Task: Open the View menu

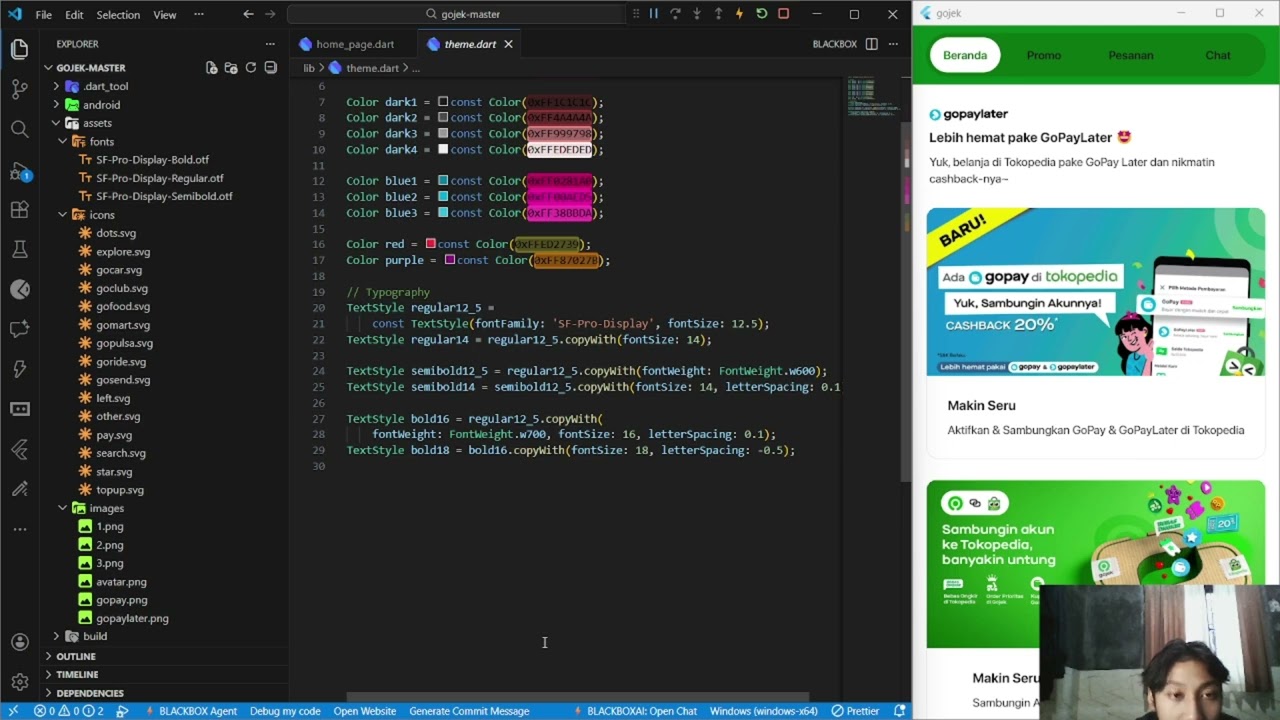Action: pos(165,15)
